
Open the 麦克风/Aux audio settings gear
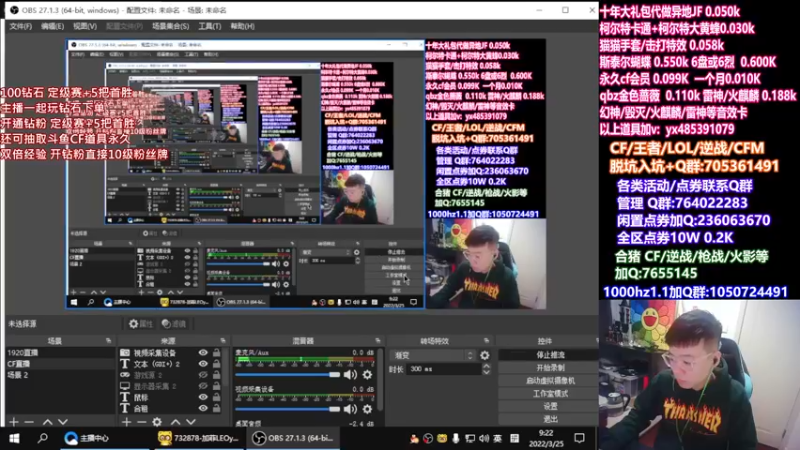[367, 375]
